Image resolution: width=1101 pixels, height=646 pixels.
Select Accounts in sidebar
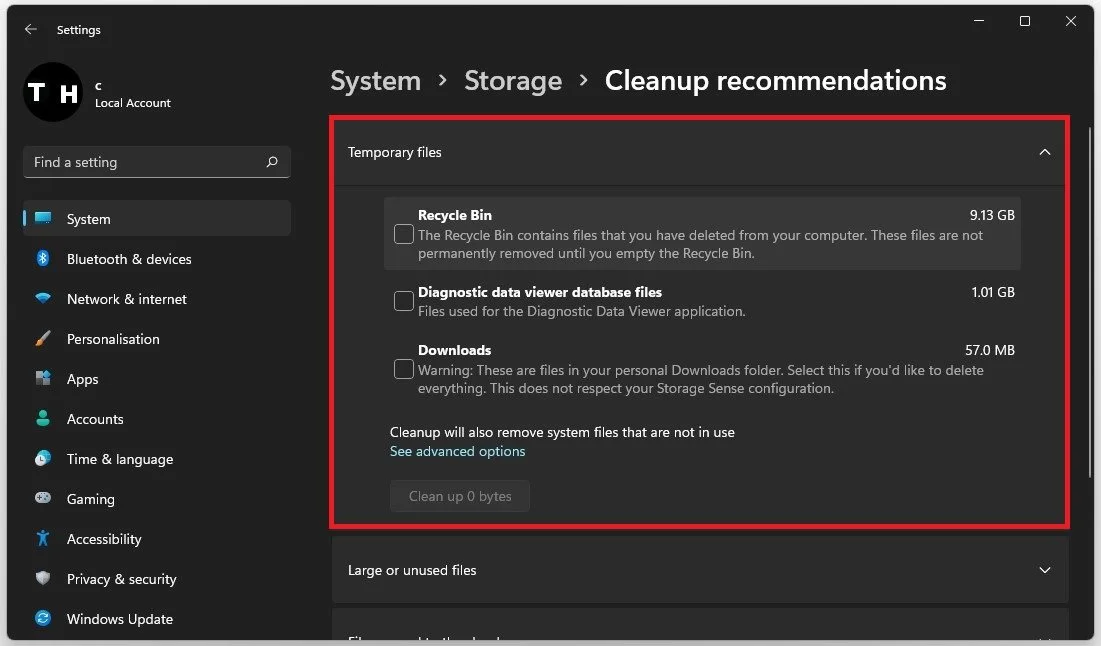pyautogui.click(x=95, y=419)
